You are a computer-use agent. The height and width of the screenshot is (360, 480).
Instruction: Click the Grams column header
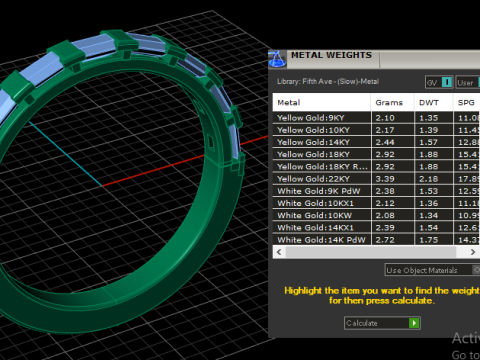pos(392,102)
